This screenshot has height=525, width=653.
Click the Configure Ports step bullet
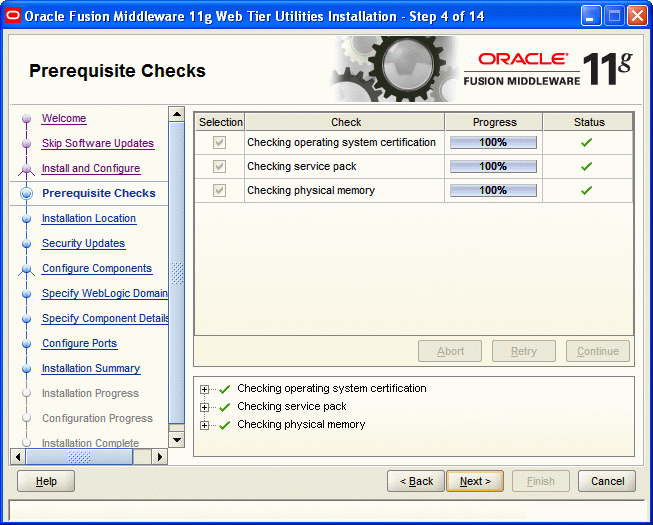click(27, 343)
